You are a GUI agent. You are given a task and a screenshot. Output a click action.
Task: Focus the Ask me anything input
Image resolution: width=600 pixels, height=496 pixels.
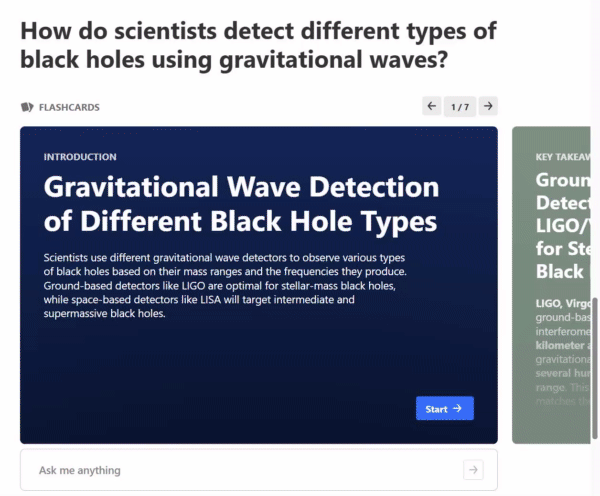pos(259,470)
